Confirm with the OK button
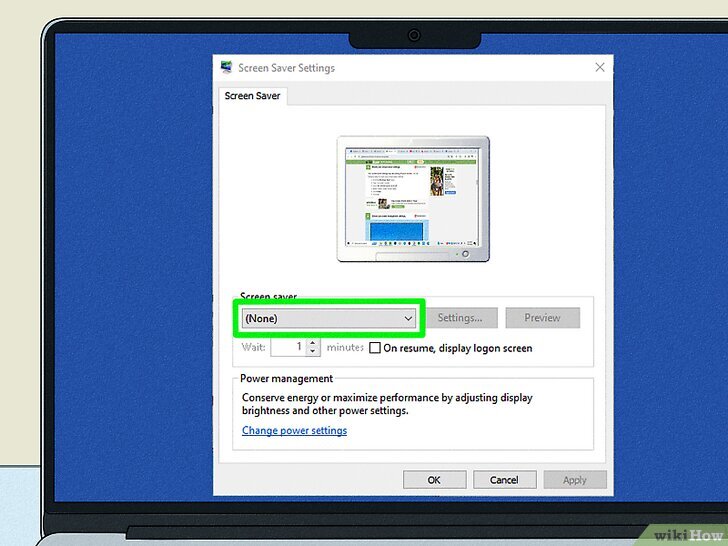This screenshot has height=546, width=728. tap(434, 480)
